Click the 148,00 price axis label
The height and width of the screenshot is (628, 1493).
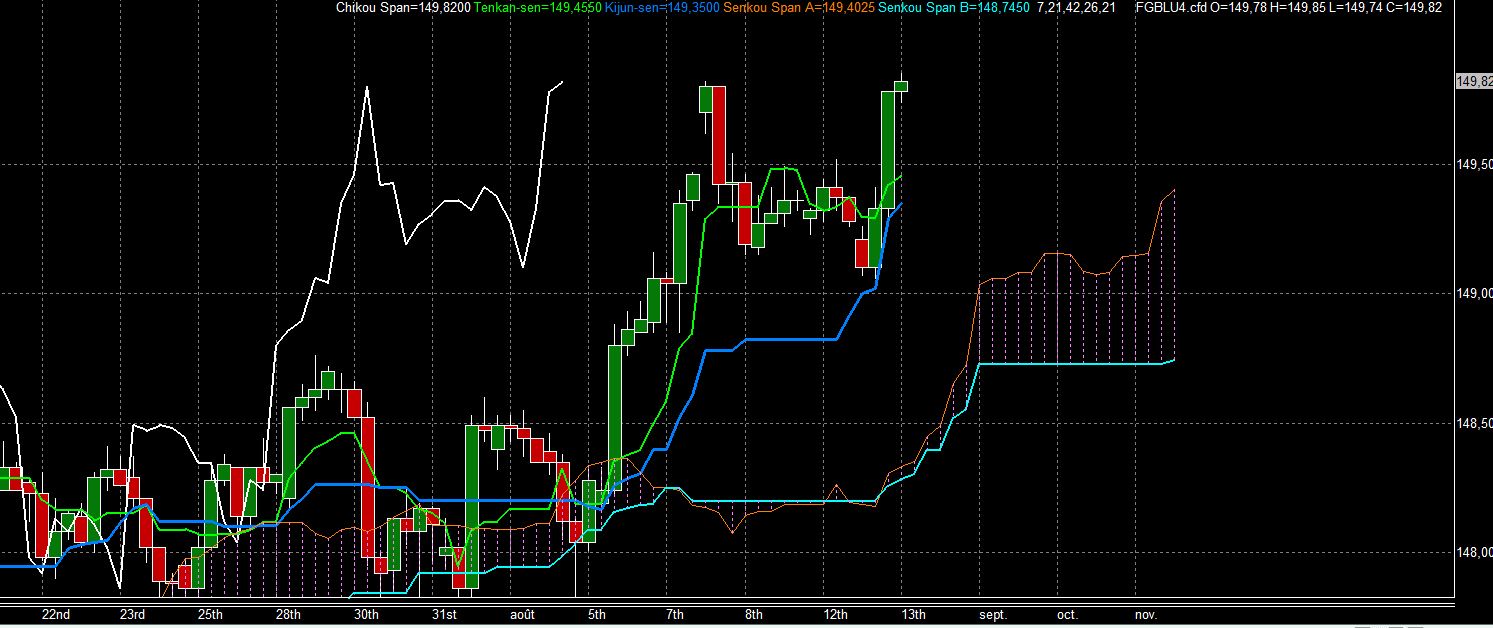1475,552
